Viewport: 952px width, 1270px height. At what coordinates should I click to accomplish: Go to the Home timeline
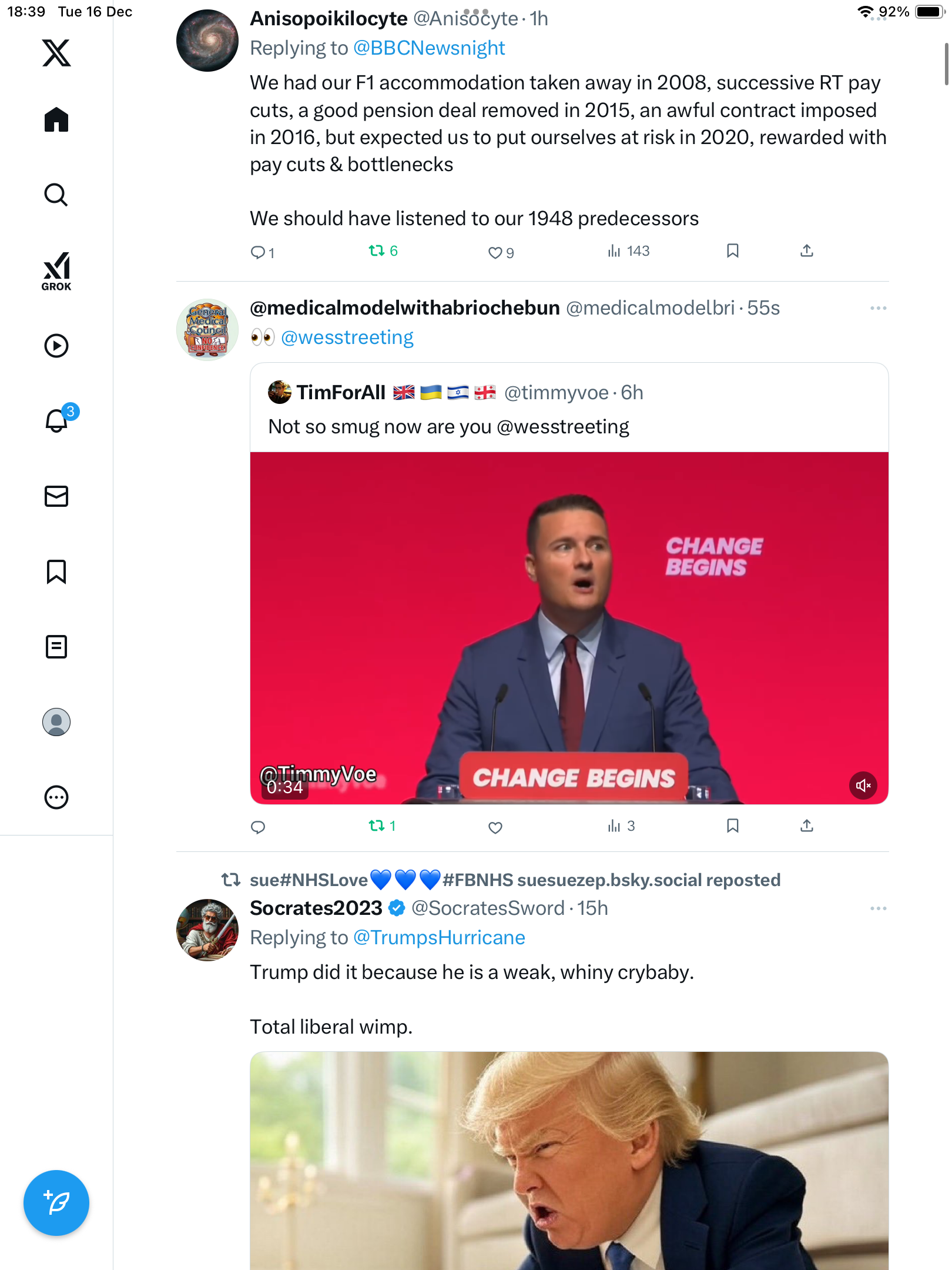click(x=56, y=120)
